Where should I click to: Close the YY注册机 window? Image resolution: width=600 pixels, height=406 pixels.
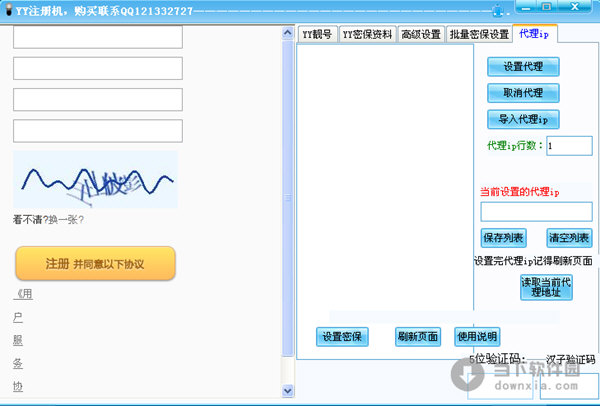pos(575,7)
